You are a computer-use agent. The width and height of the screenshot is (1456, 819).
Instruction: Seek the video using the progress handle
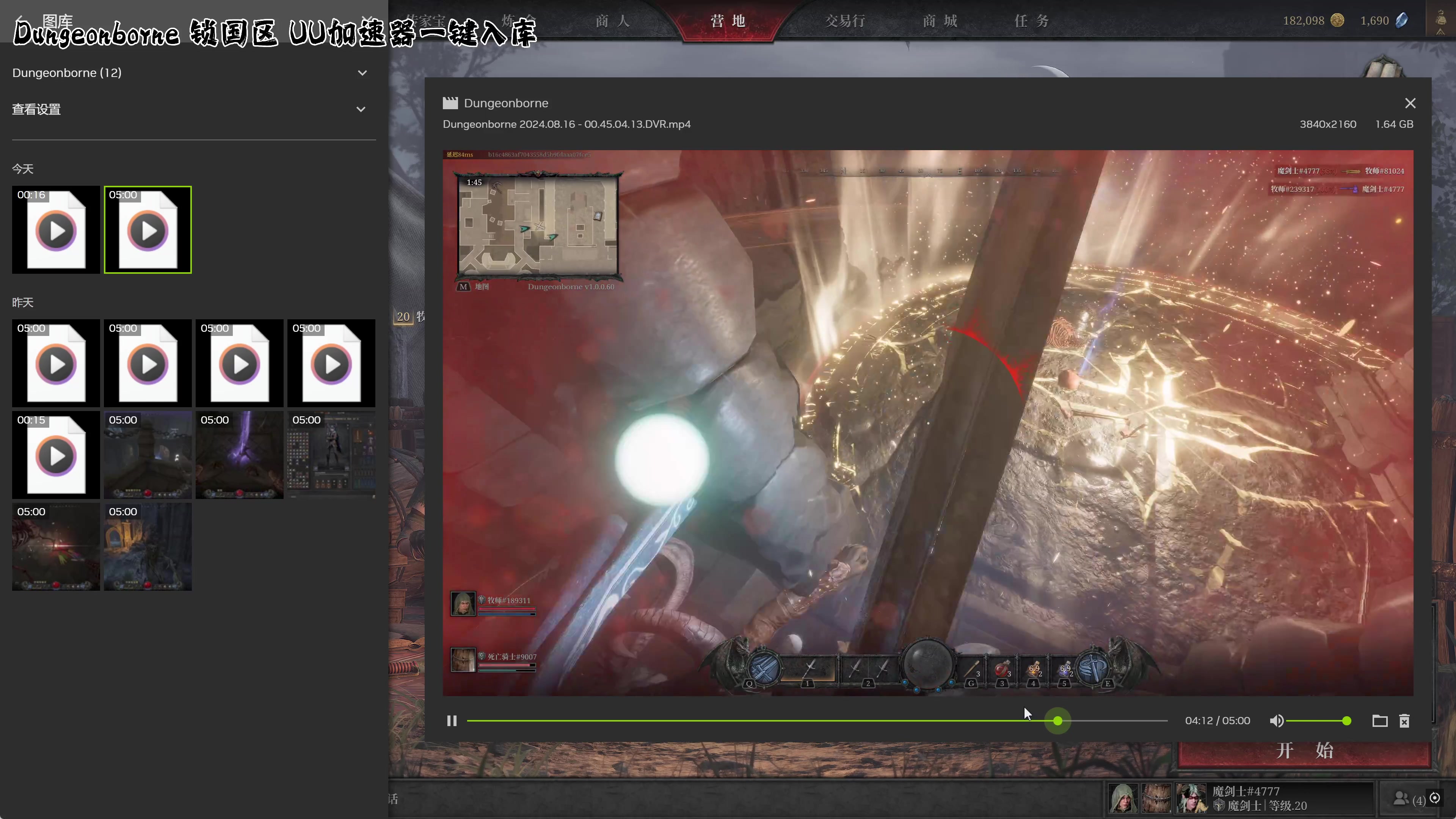[x=1057, y=721]
